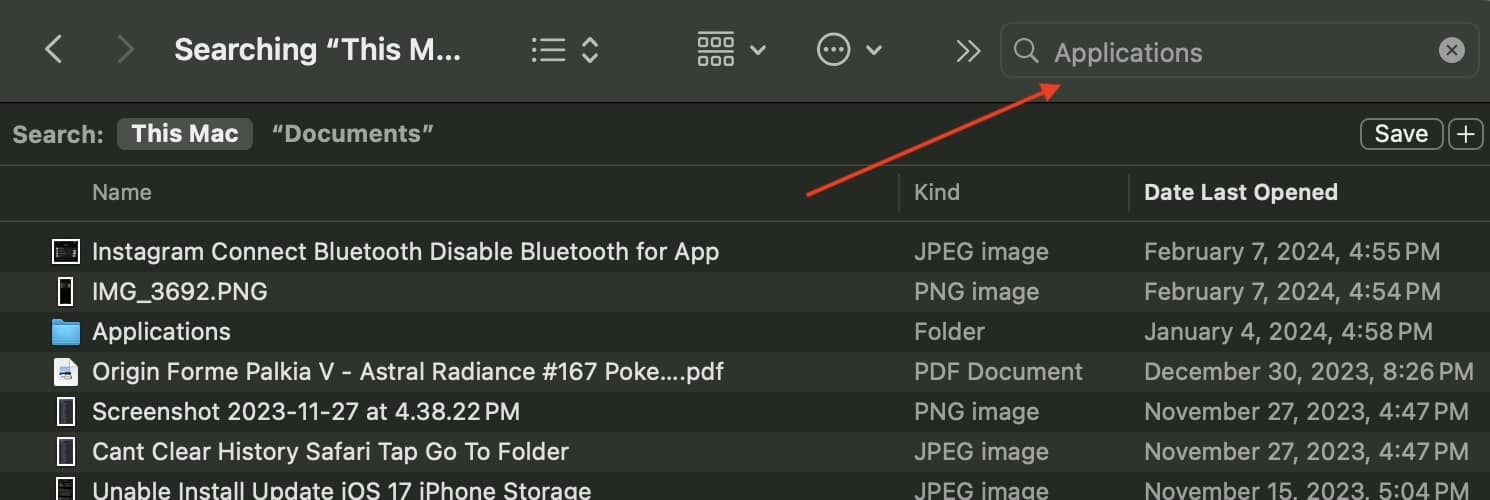Open the list view switcher control
Screen dimensions: 1490x500
click(x=565, y=50)
